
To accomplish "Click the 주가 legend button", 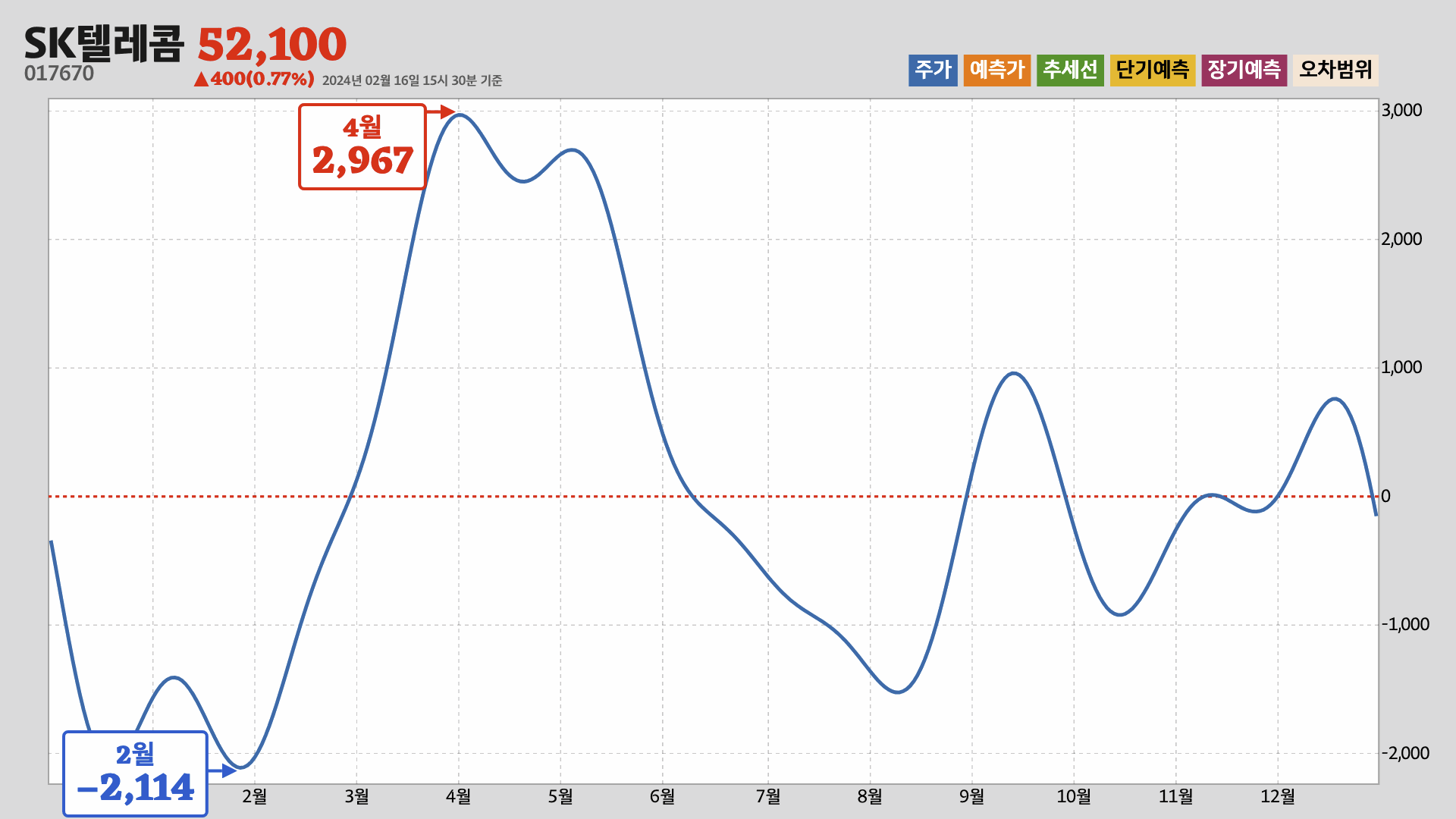I will [x=933, y=71].
